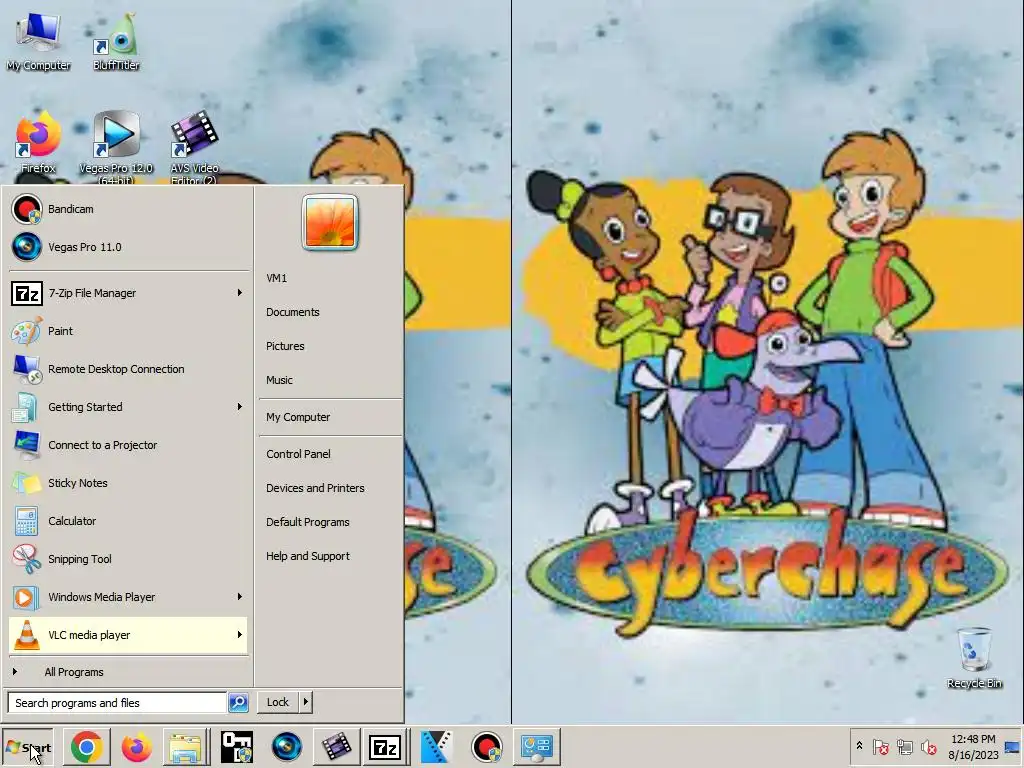
Task: Click the muted volume tray icon
Action: click(x=928, y=746)
